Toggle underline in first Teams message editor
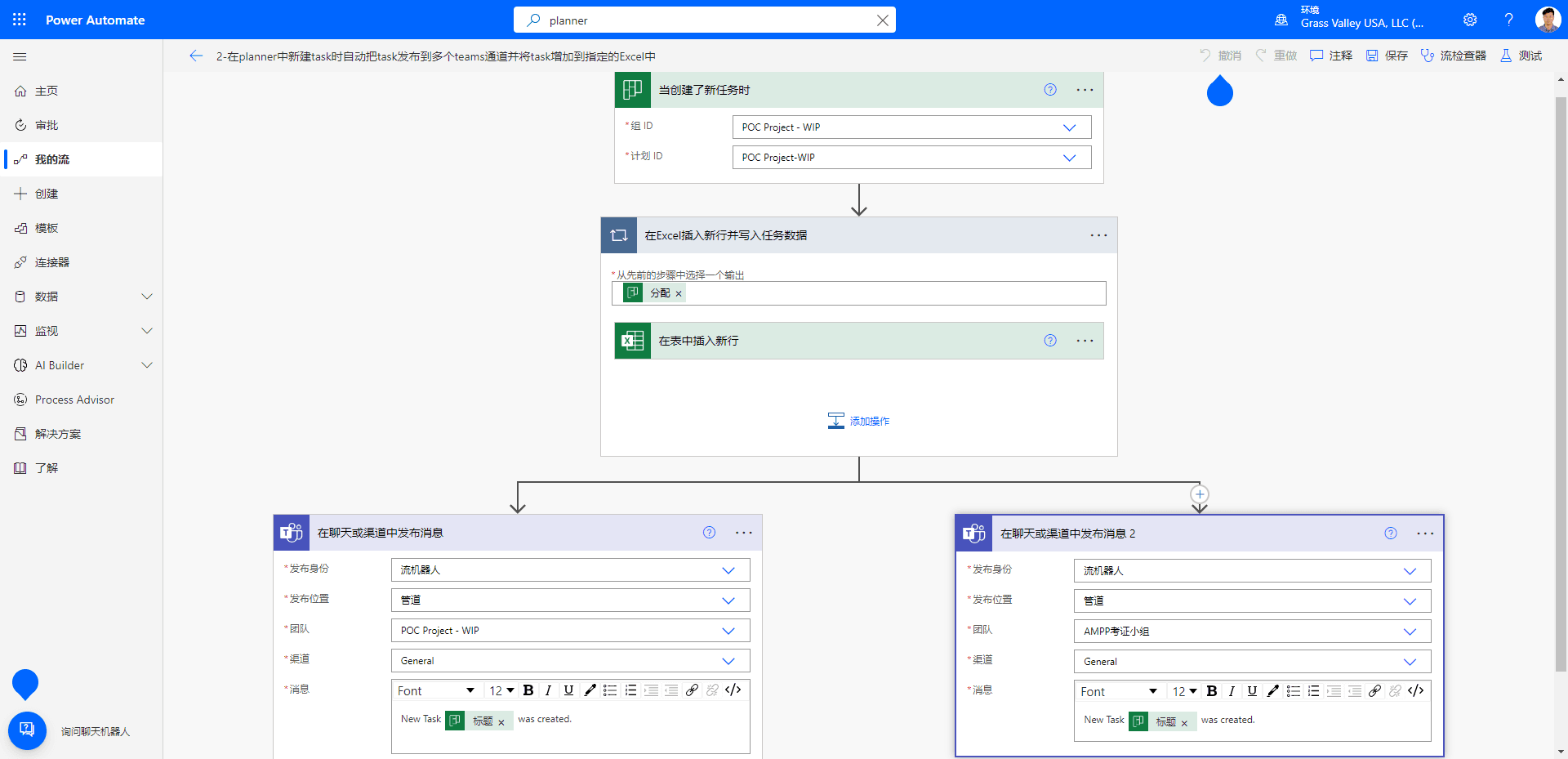Image resolution: width=1568 pixels, height=759 pixels. (568, 690)
